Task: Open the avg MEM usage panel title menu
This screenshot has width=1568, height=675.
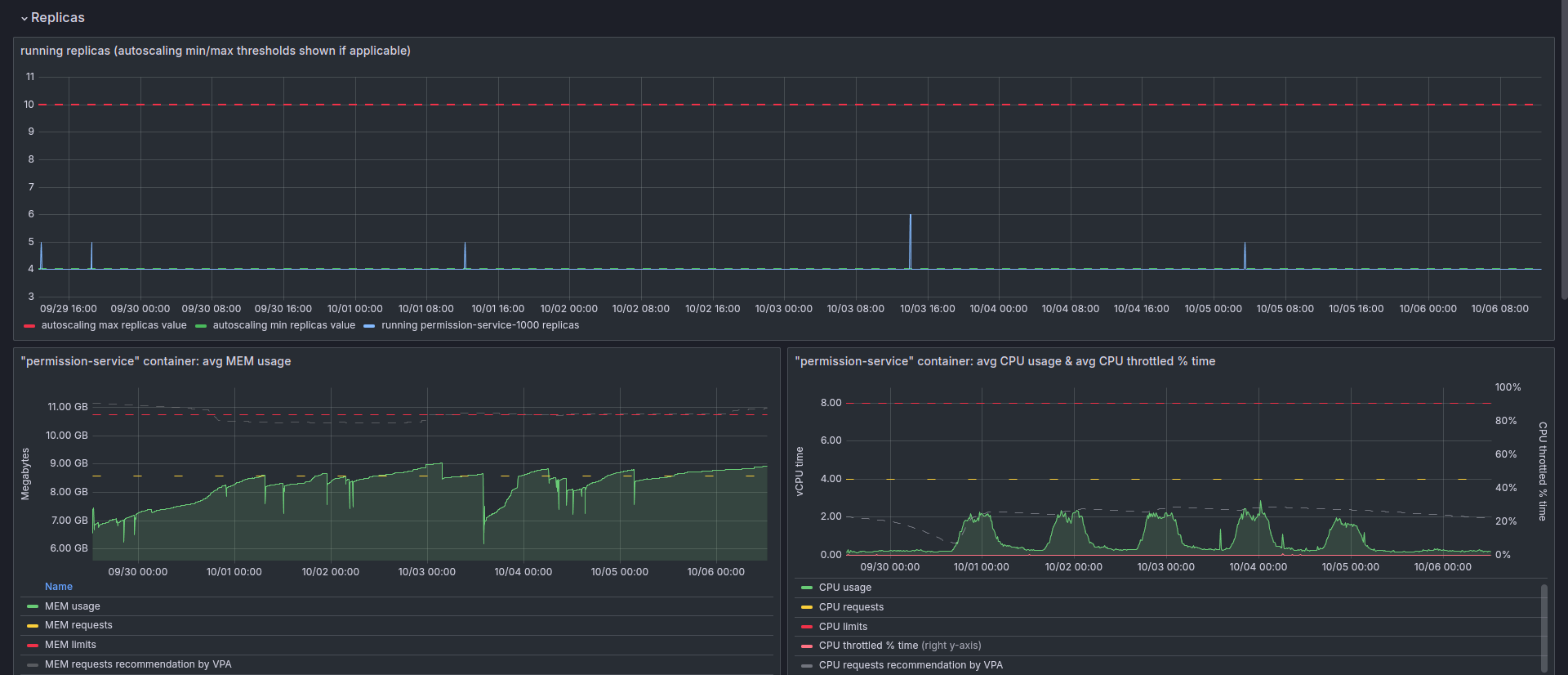Action: click(x=155, y=361)
